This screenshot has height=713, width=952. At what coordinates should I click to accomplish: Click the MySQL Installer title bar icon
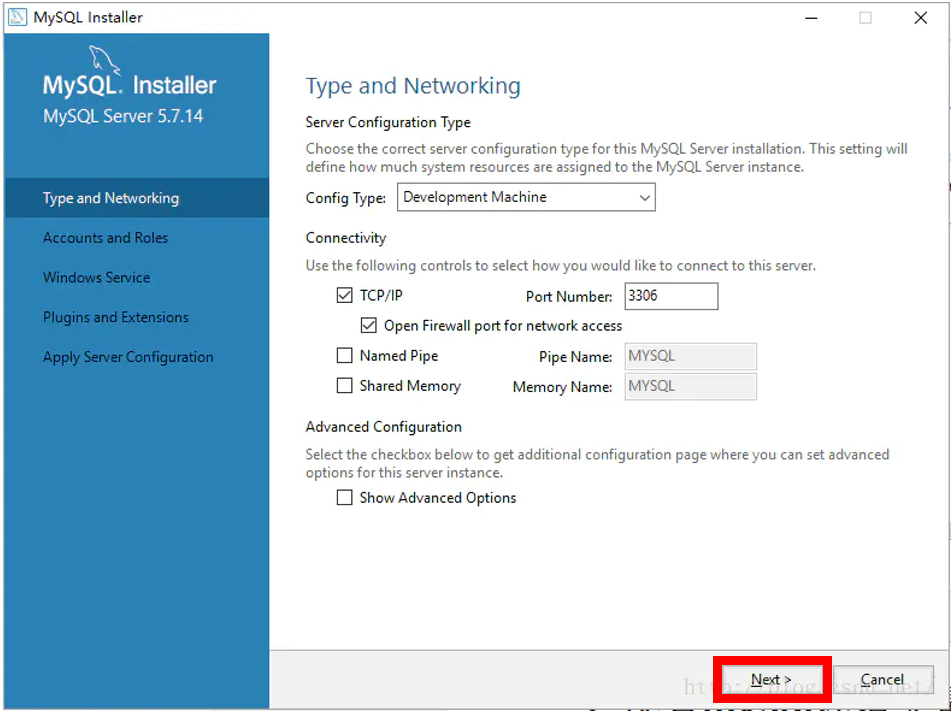17,17
